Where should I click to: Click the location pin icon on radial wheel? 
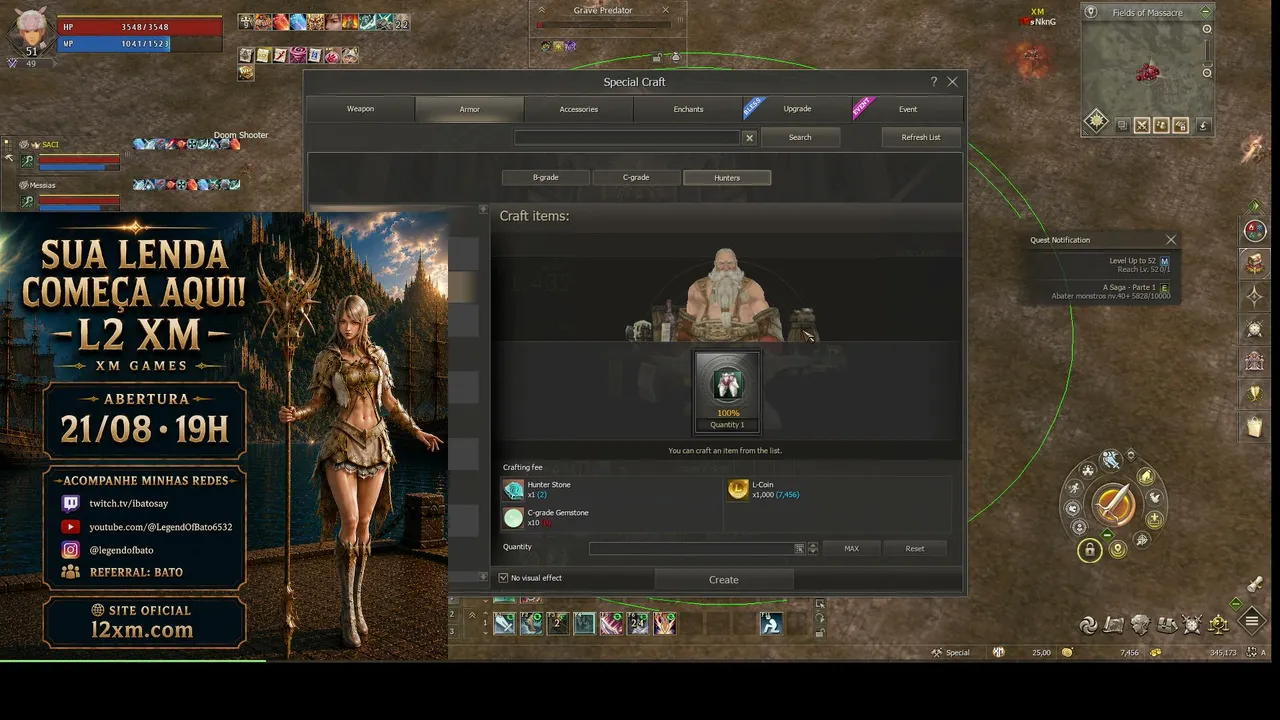point(1118,549)
